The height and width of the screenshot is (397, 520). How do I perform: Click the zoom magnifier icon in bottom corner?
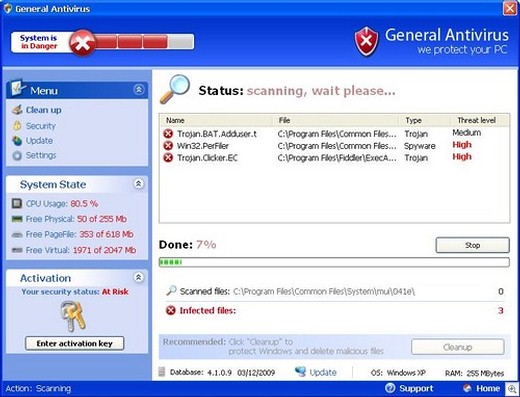pyautogui.click(x=512, y=389)
